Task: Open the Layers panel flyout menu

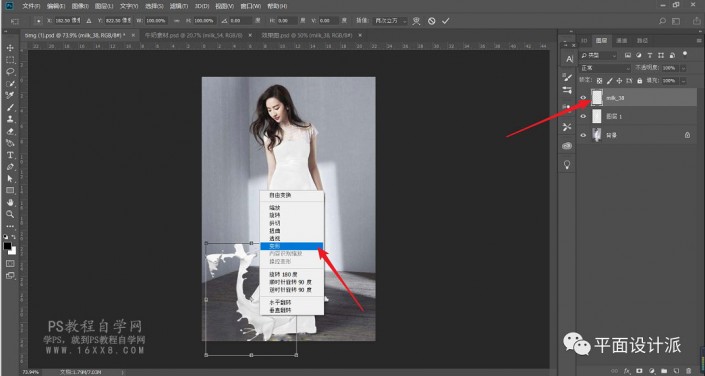Action: (698, 40)
